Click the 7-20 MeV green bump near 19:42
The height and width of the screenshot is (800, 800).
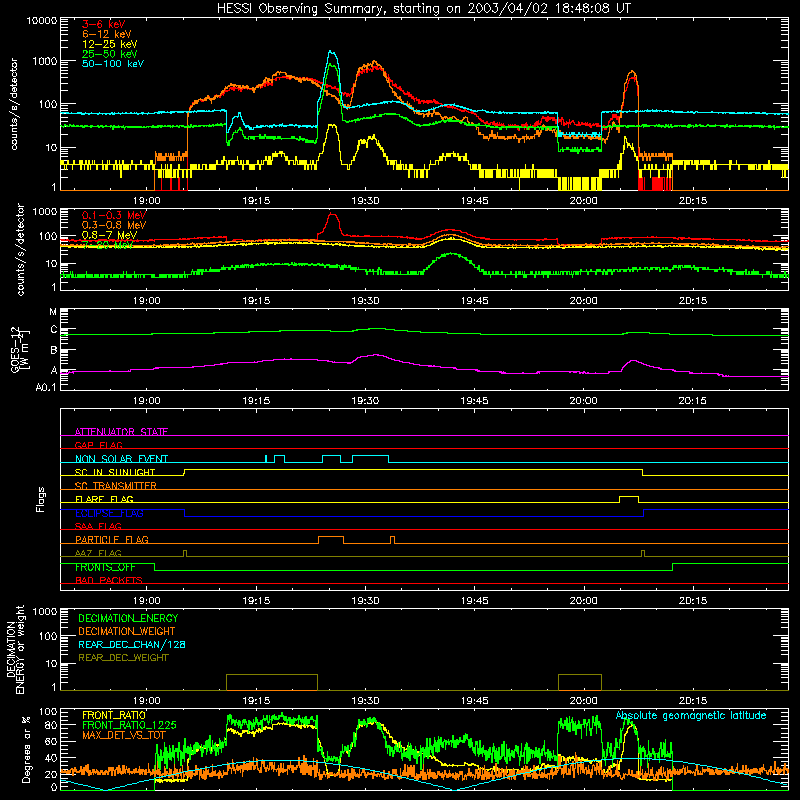451,255
